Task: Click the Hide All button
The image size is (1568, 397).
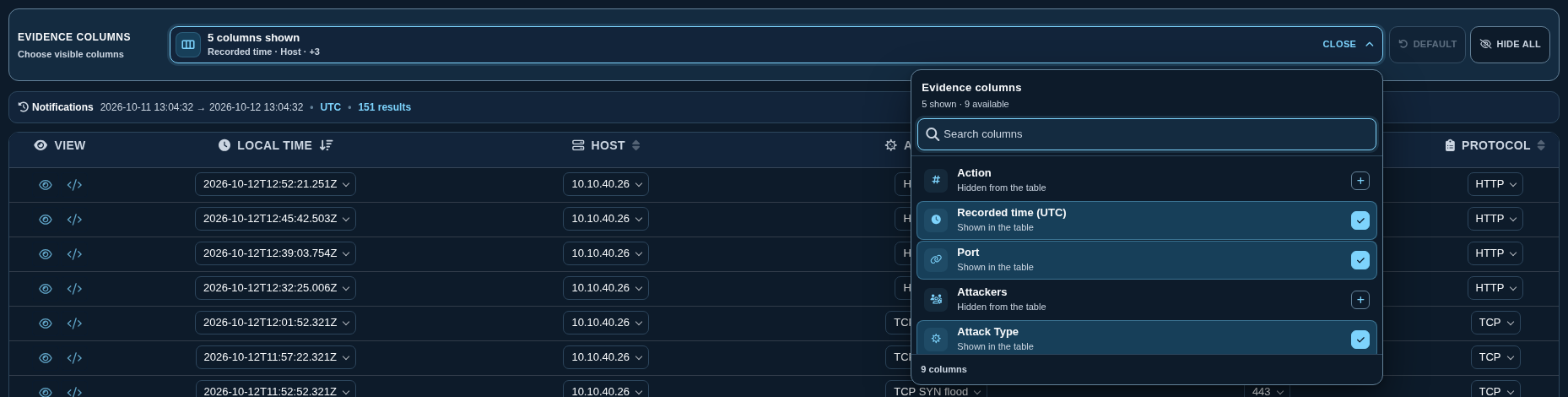Action: (1510, 45)
